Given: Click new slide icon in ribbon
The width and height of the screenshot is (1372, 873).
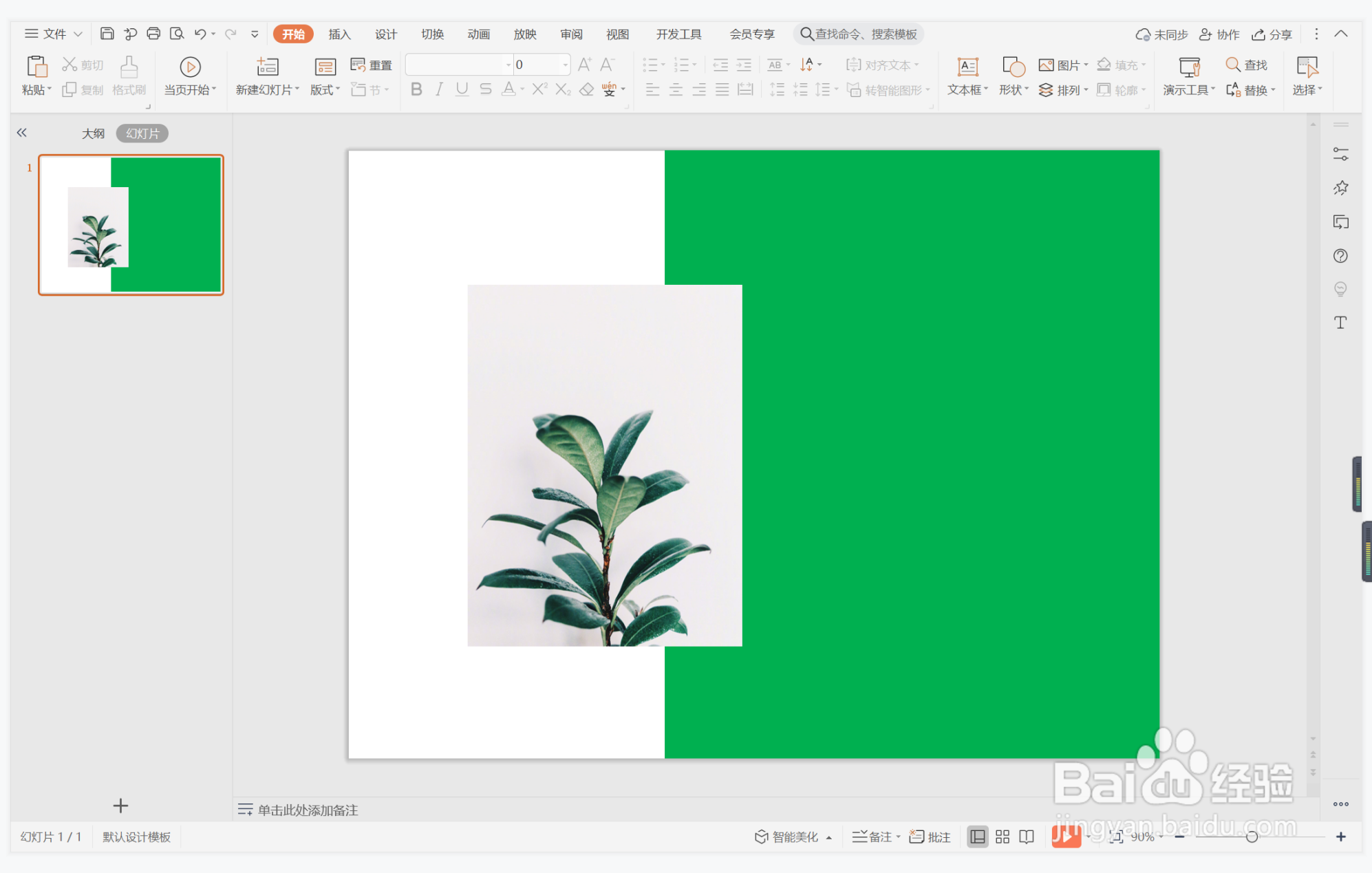Looking at the screenshot, I should pos(267,67).
